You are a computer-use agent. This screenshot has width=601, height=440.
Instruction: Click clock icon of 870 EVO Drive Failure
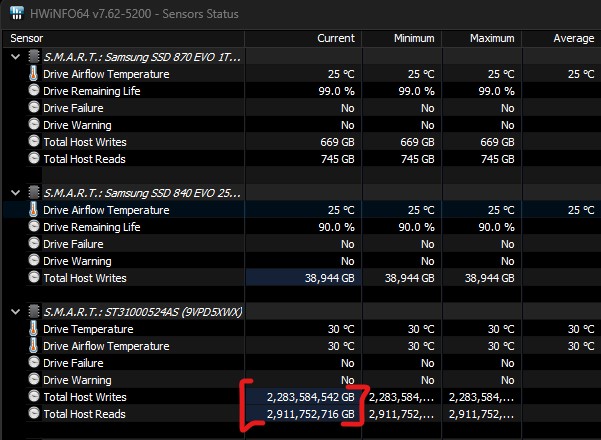pyautogui.click(x=34, y=107)
